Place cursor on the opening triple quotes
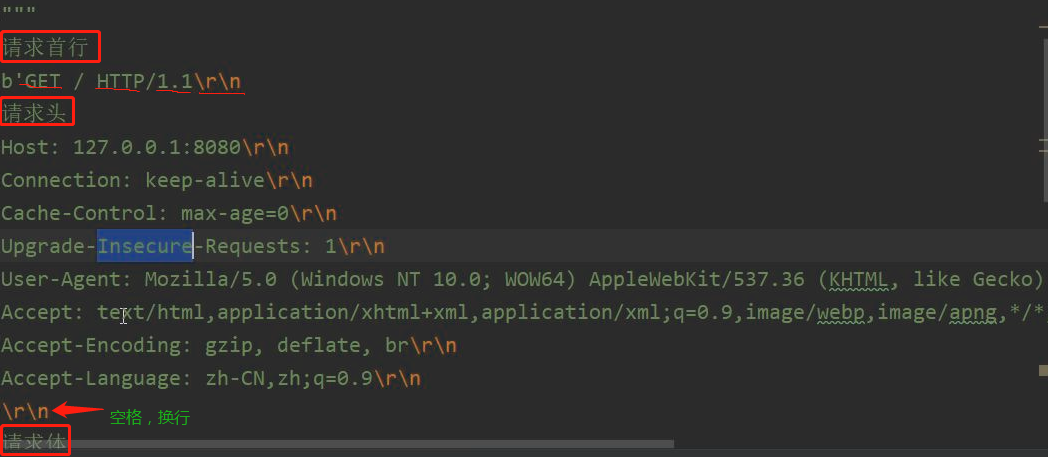Image resolution: width=1048 pixels, height=457 pixels. coord(18,12)
